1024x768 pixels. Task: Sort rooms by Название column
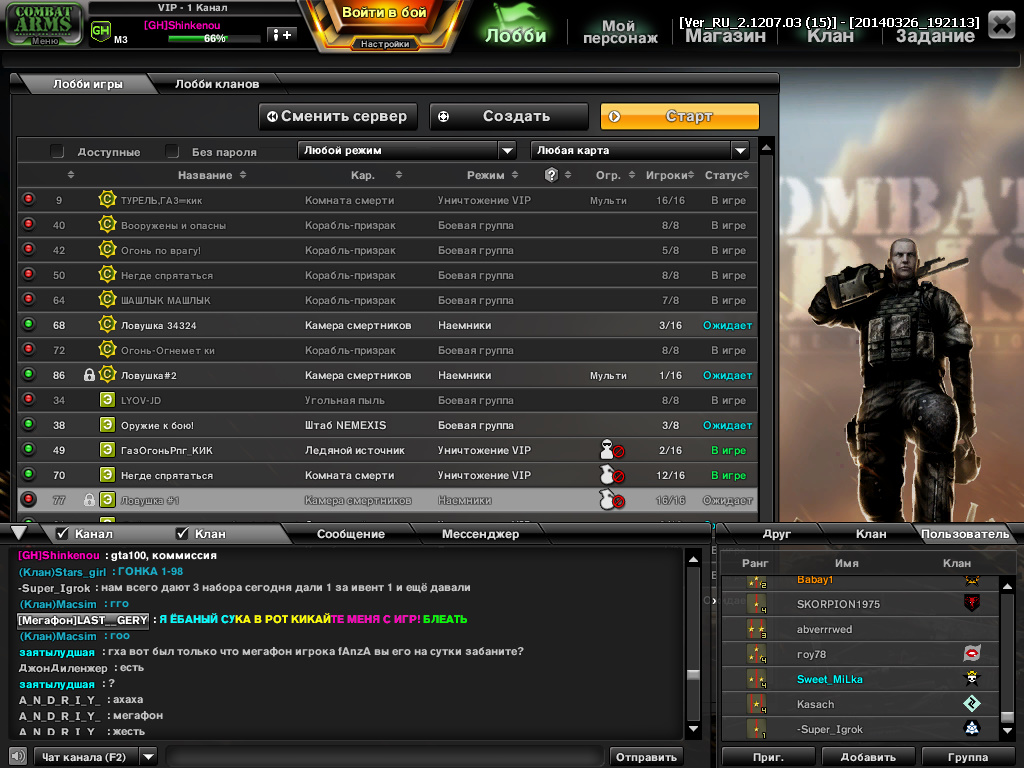212,175
